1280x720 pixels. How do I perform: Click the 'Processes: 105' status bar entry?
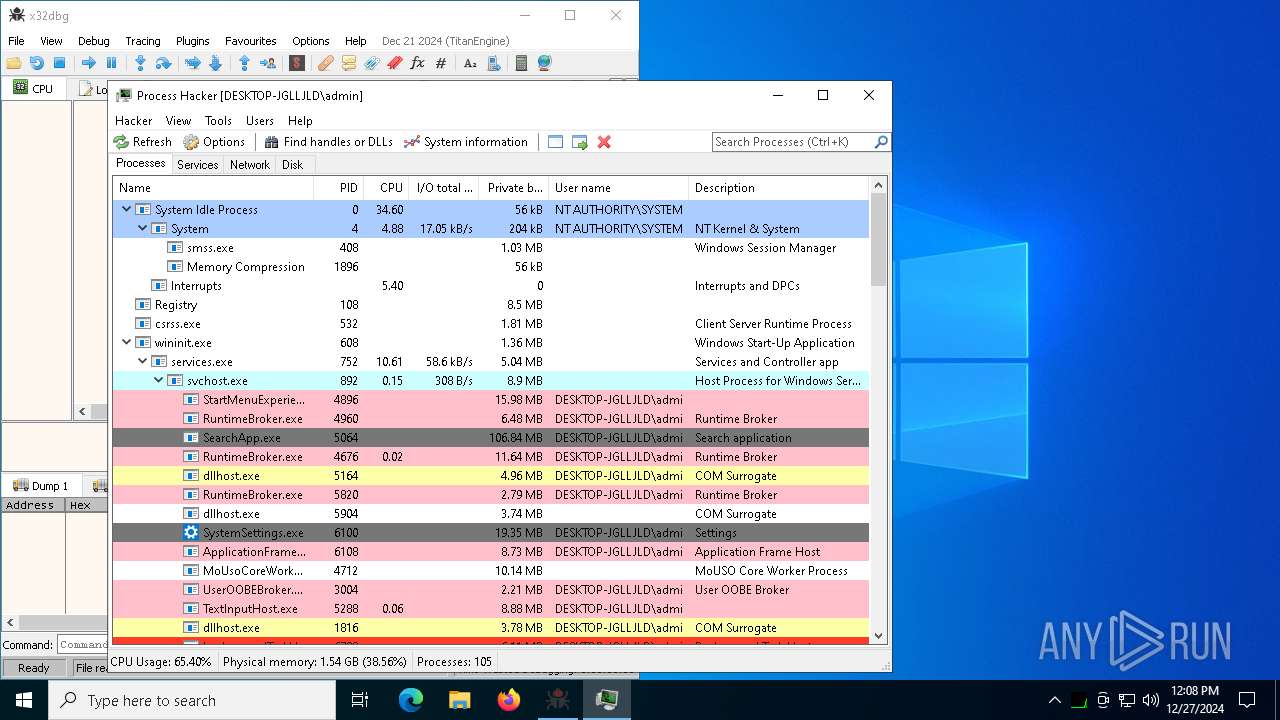[x=455, y=662]
